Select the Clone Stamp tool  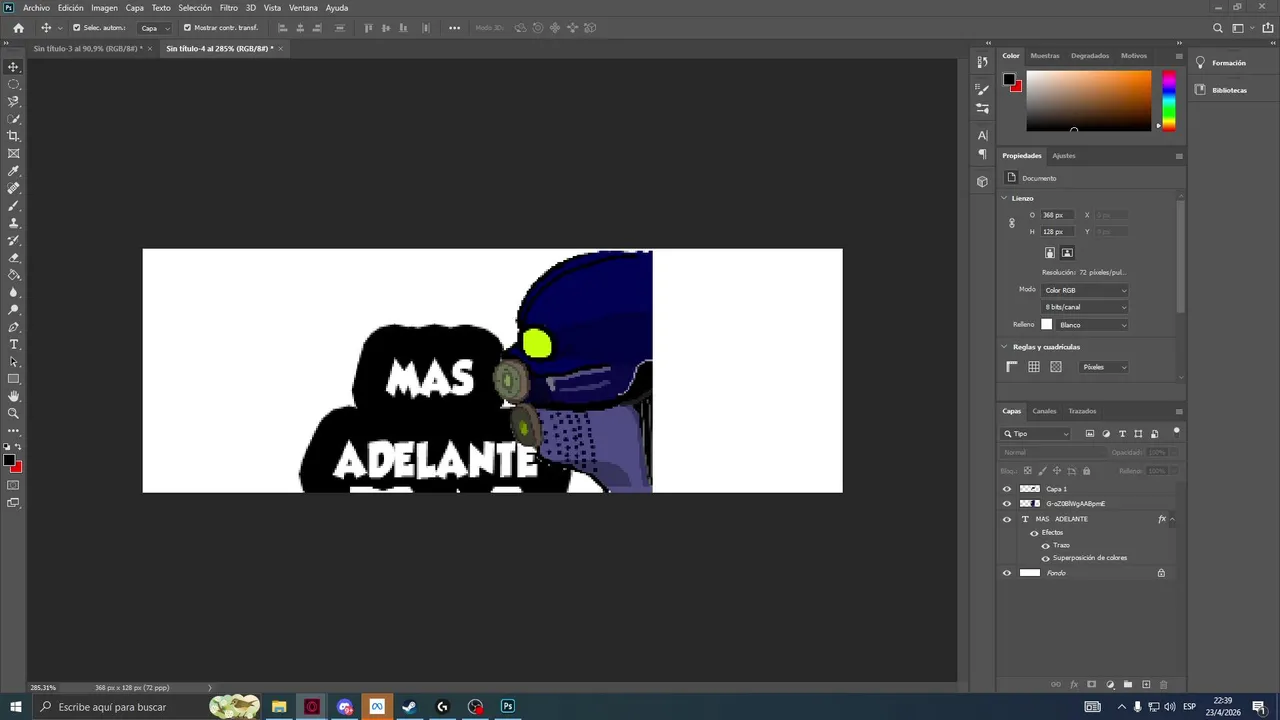point(13,223)
